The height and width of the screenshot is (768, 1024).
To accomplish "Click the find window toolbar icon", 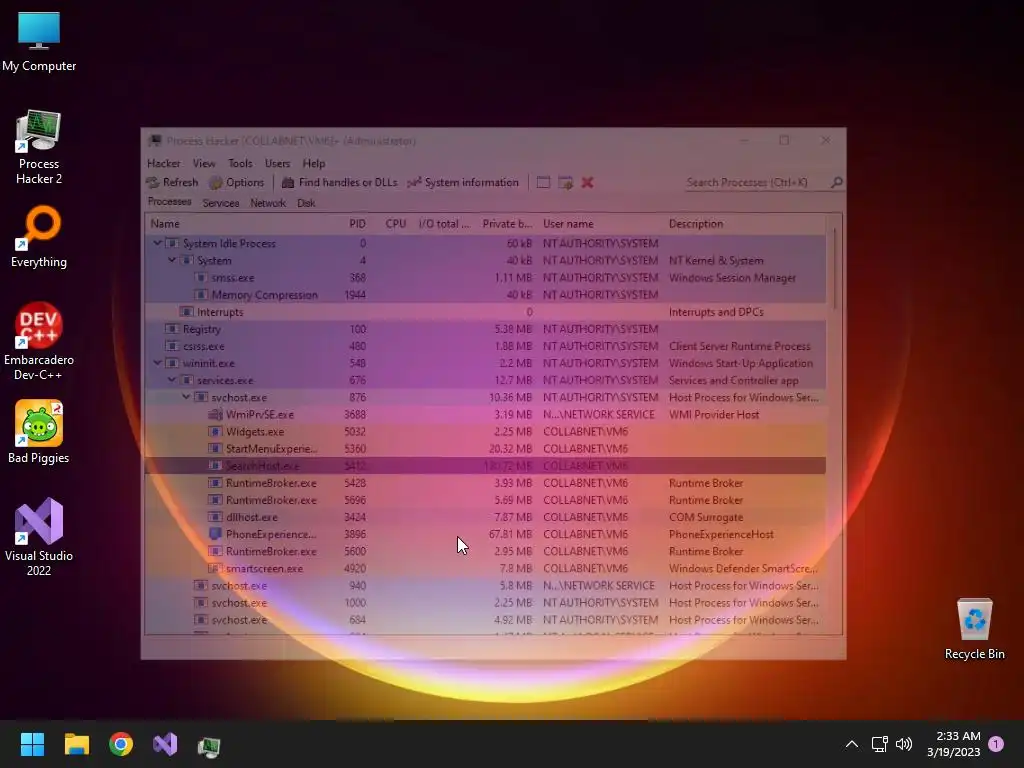I will point(543,183).
